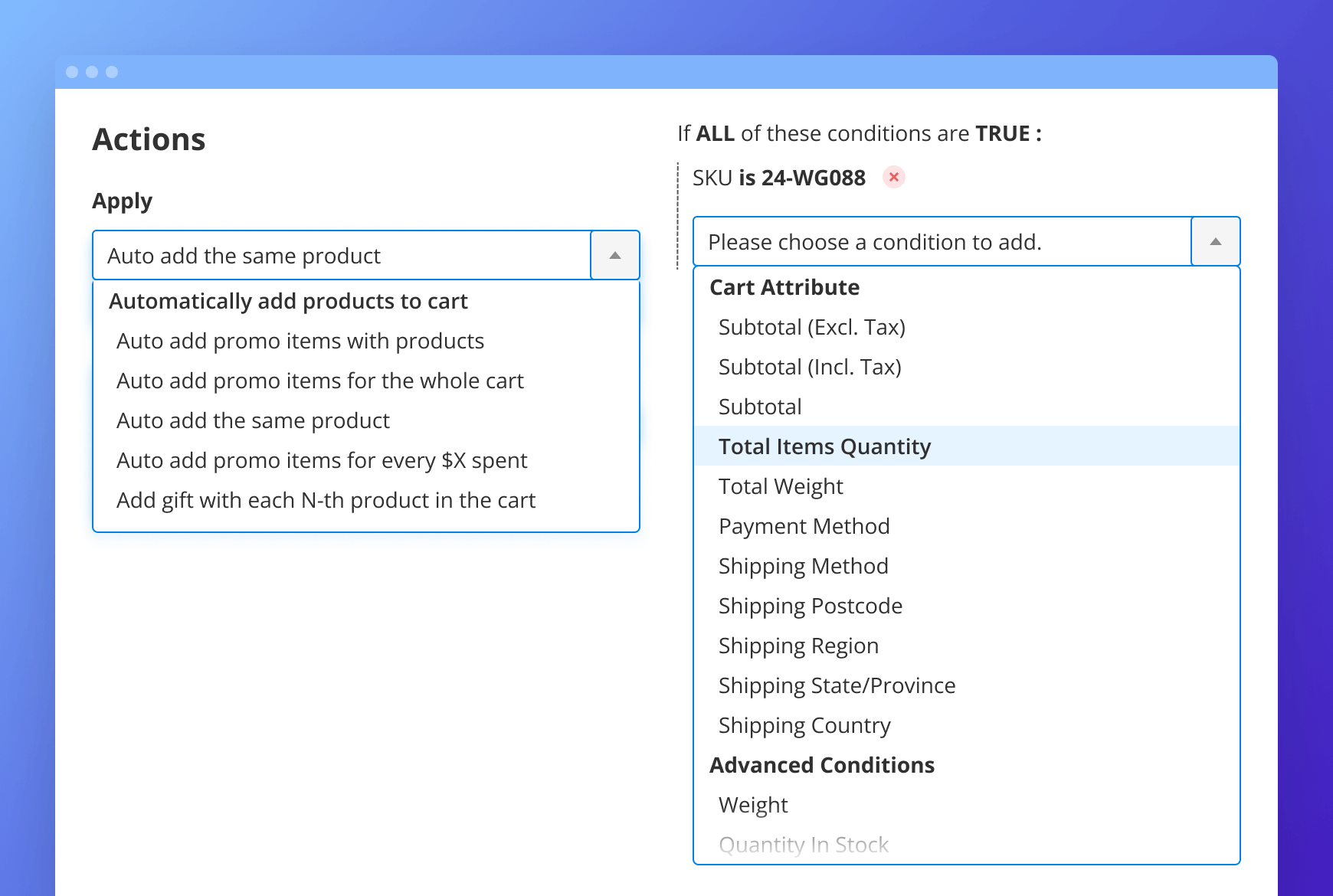Select 'Auto add promo items with products'
The width and height of the screenshot is (1333, 896).
point(300,341)
